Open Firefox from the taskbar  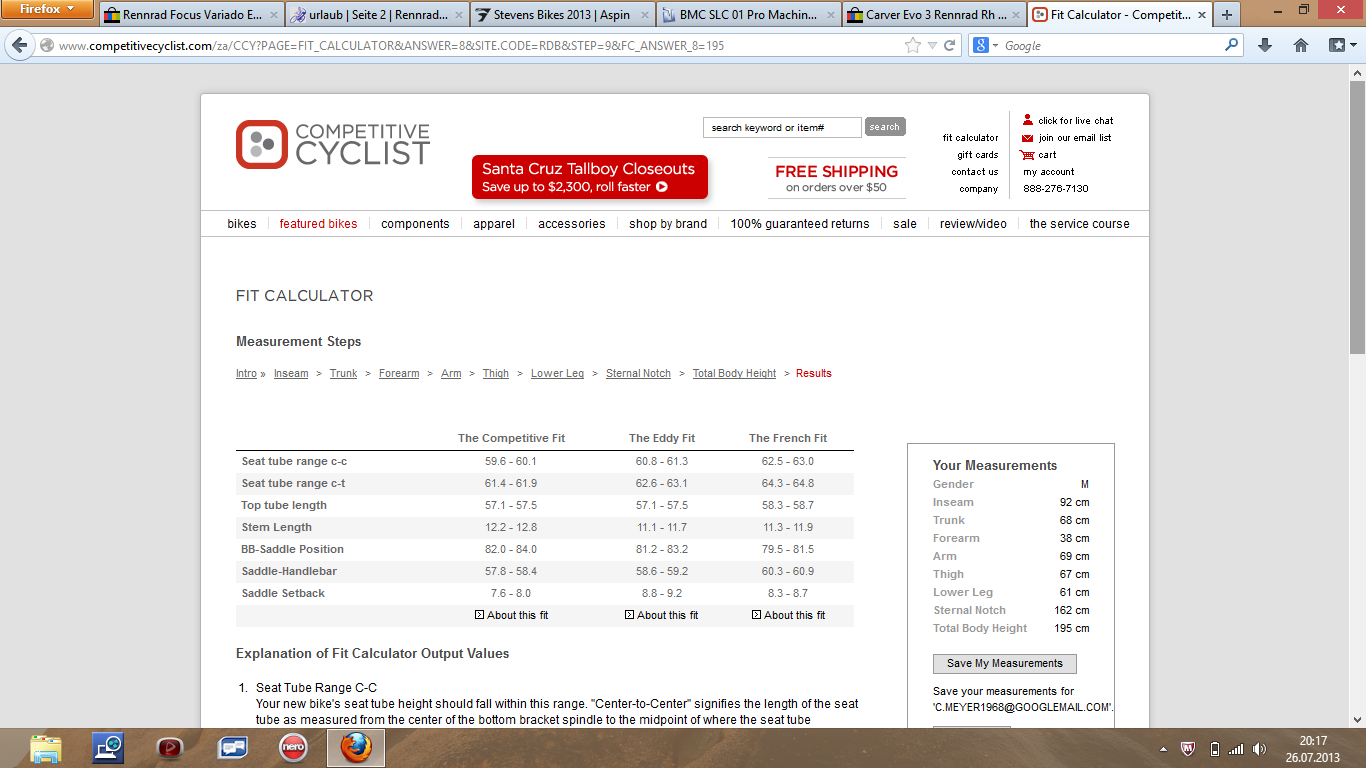pyautogui.click(x=355, y=747)
